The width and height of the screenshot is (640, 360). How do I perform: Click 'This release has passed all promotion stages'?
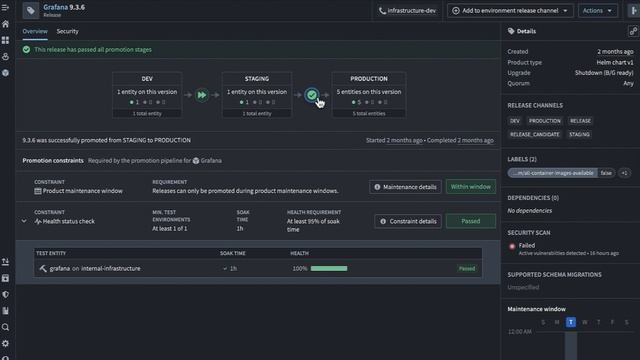pyautogui.click(x=93, y=49)
